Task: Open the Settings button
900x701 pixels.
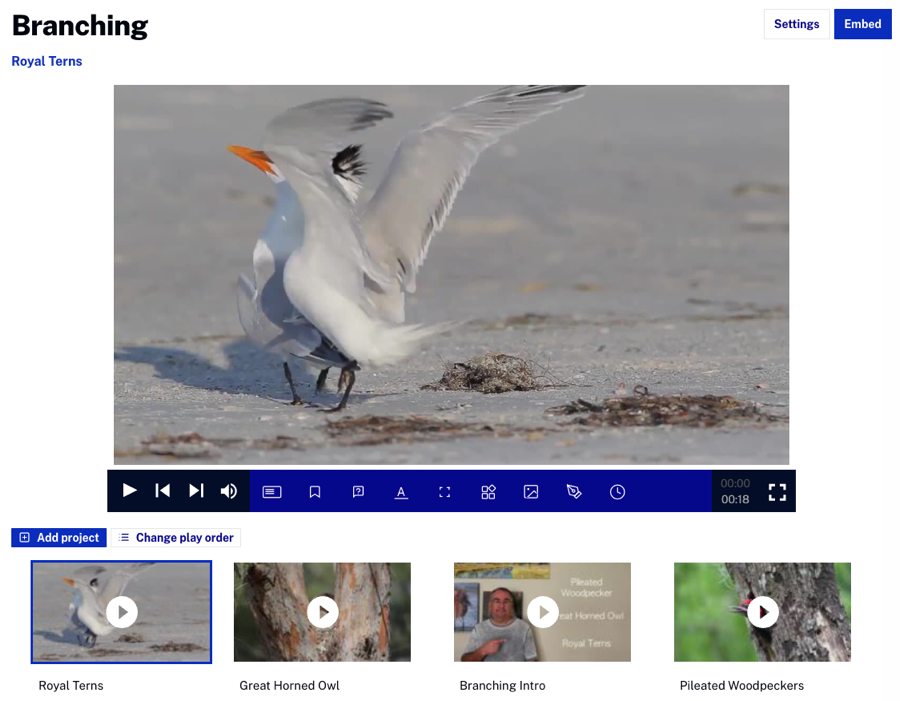Action: 796,24
